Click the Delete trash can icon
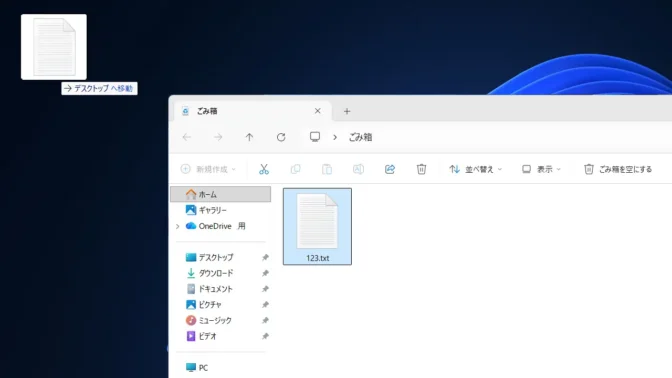Screen dimensions: 672x378 coord(421,169)
